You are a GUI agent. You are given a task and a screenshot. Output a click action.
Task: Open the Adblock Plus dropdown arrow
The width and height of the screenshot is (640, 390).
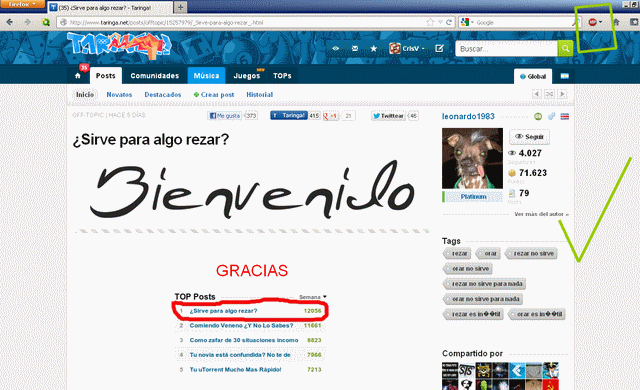[x=600, y=22]
